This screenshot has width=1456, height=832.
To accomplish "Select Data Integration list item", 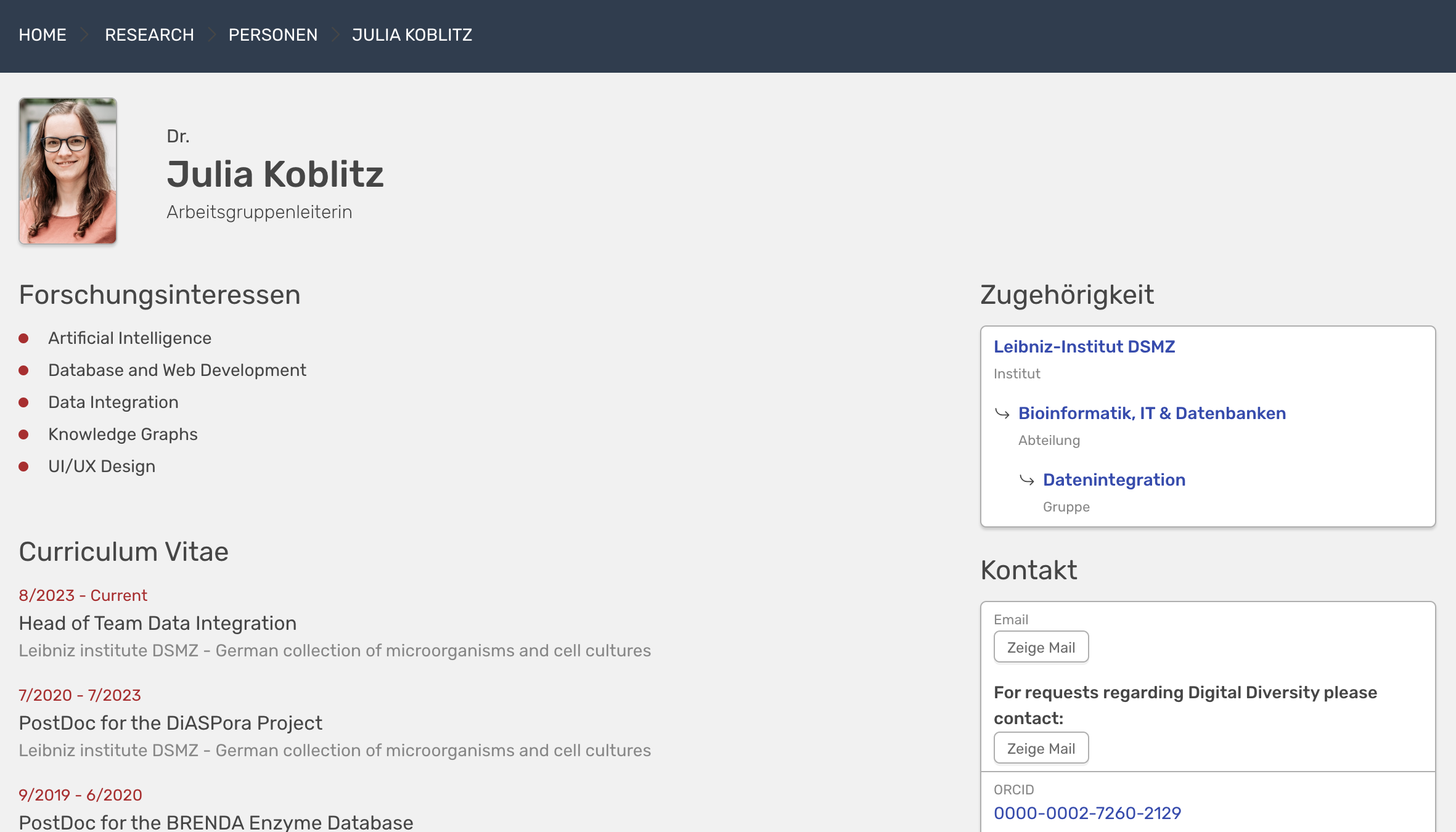I will (113, 402).
